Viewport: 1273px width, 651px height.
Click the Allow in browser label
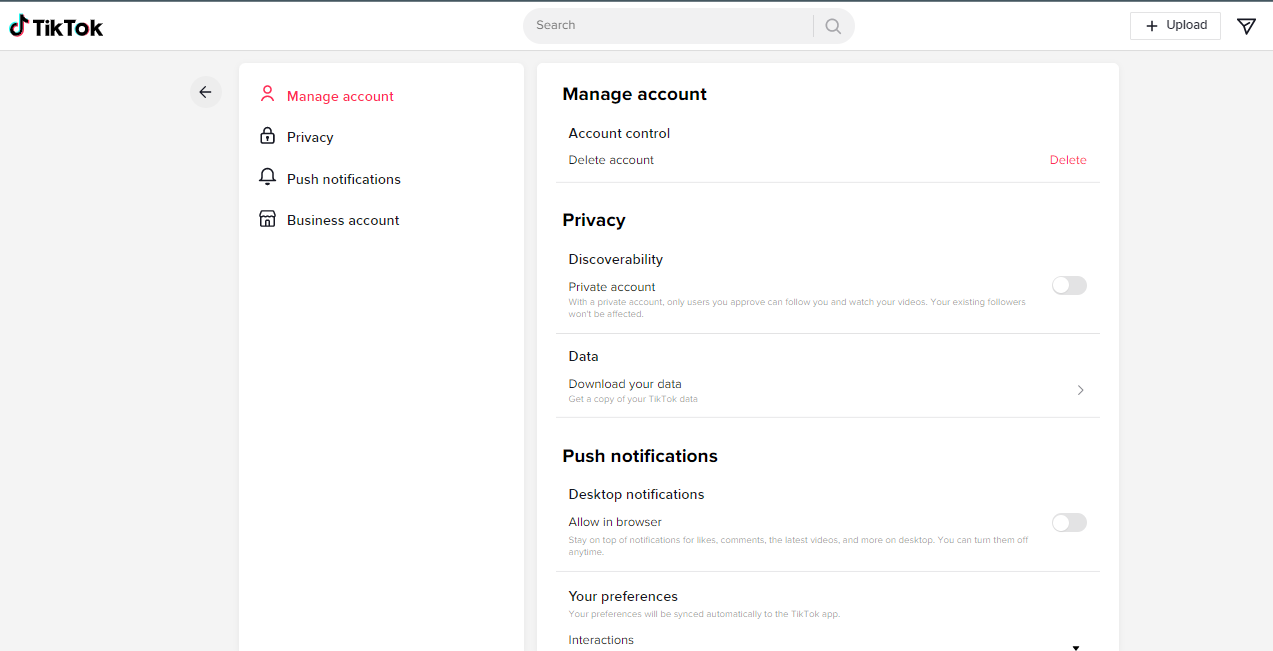point(615,522)
